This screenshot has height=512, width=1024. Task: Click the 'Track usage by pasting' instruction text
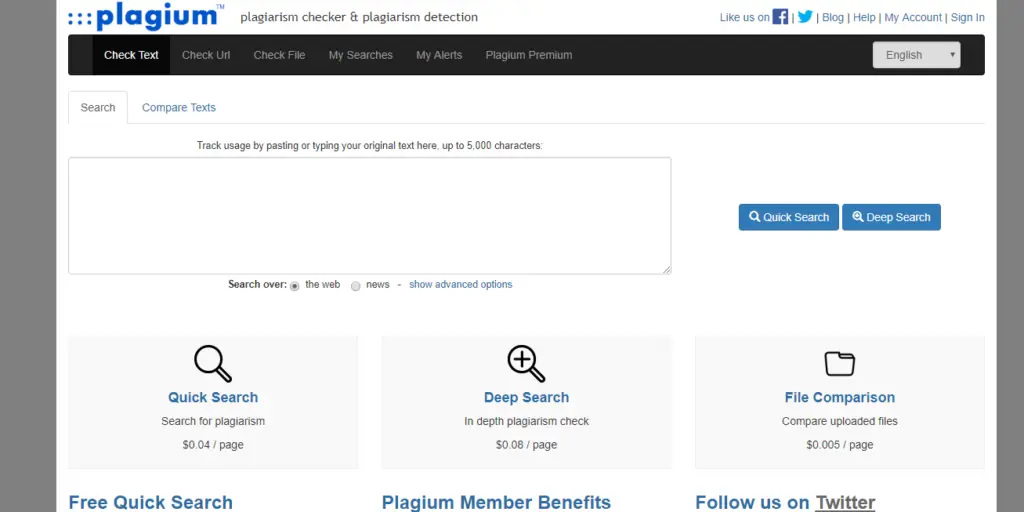tap(370, 146)
